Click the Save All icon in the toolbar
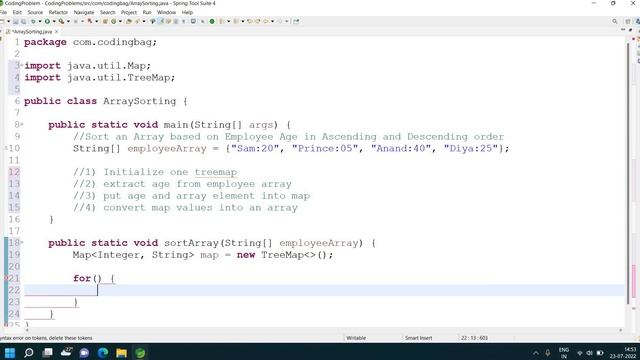Screen dimensions: 640x360 click(x=24, y=21)
